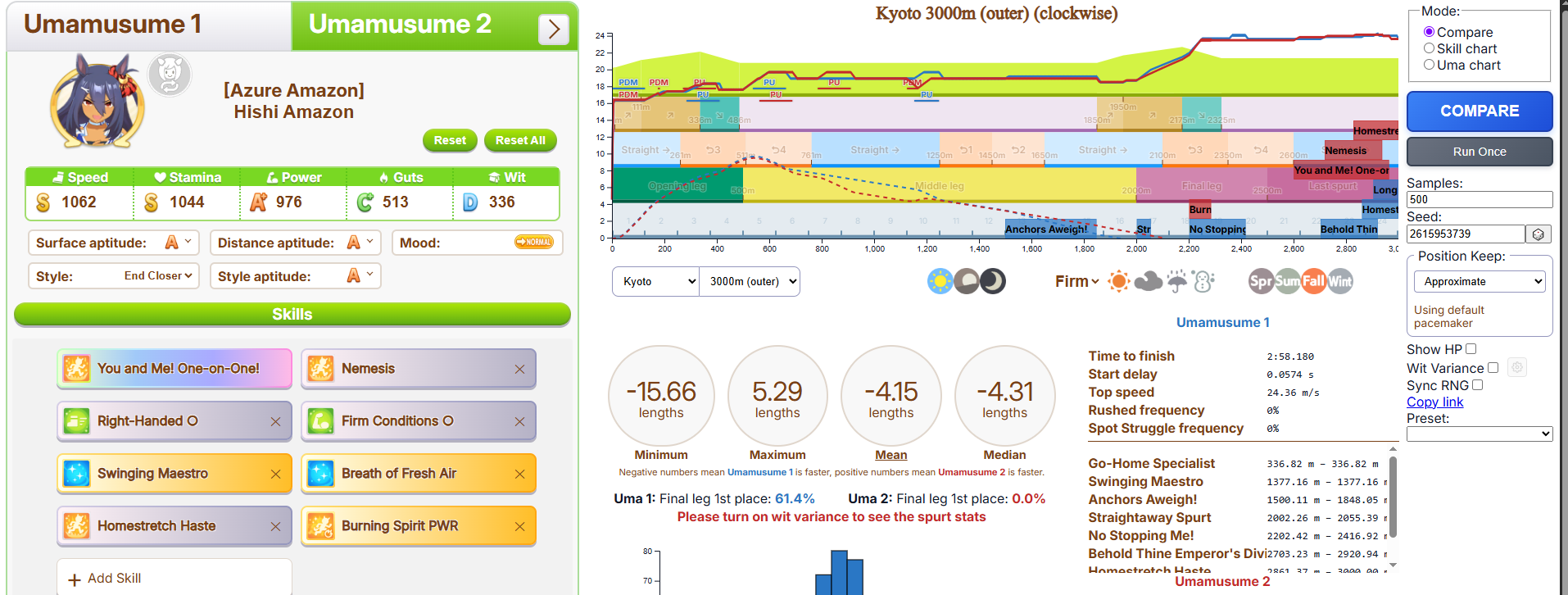Click the Hishi Amazon character portrait
This screenshot has width=1568, height=595.
(x=97, y=102)
